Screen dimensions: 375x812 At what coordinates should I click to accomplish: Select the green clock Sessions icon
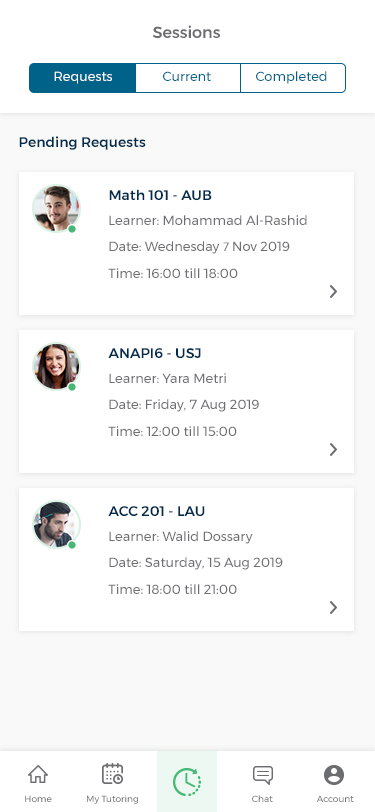click(187, 781)
